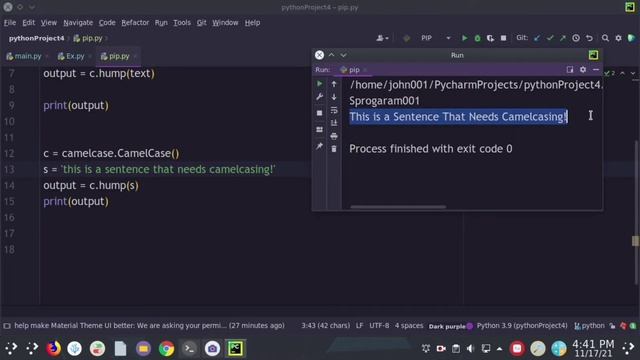Open the Navigate menu
Image resolution: width=640 pixels, height=360 pixels.
point(78,23)
